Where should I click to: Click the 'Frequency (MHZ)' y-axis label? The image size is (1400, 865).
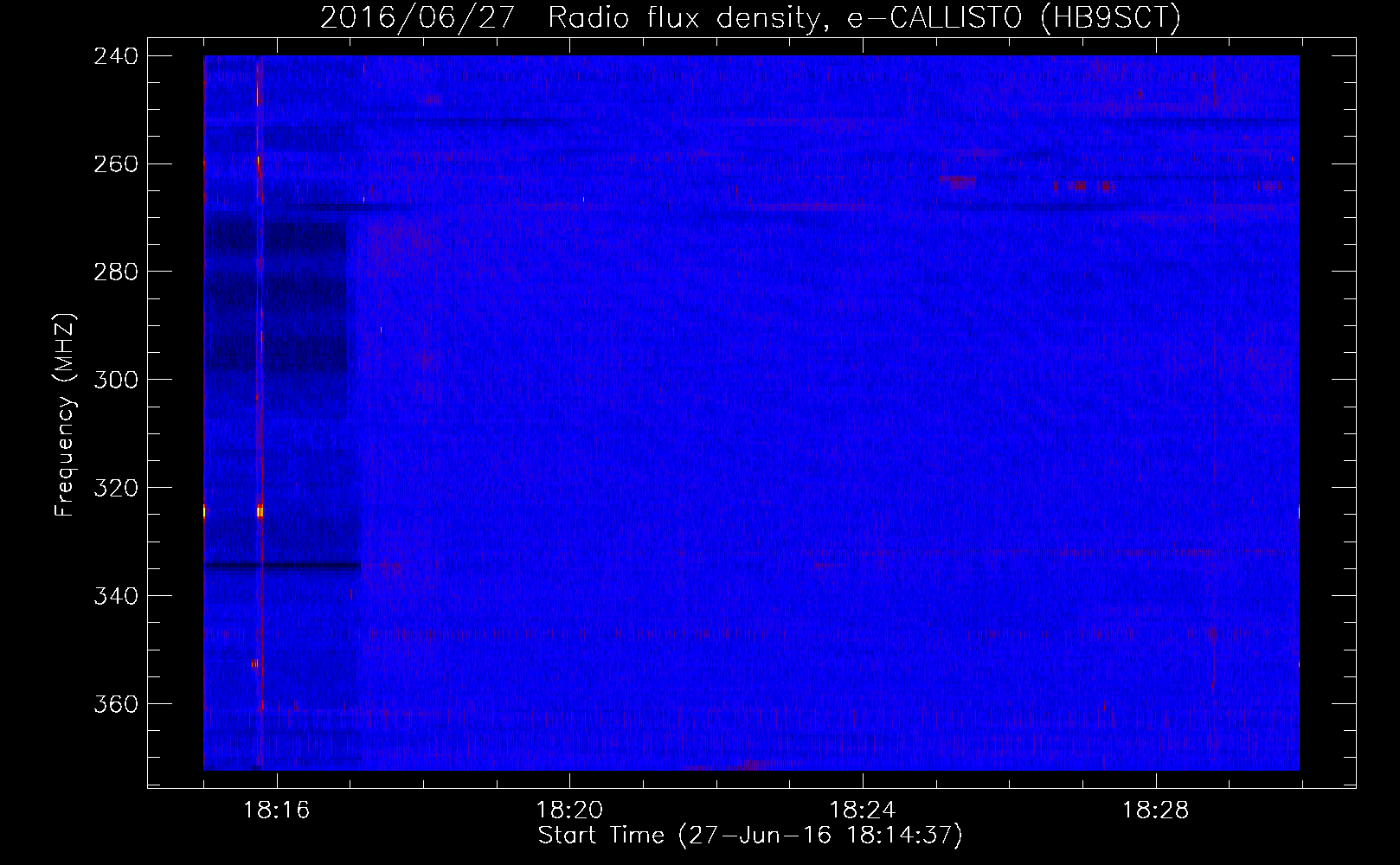tap(65, 415)
